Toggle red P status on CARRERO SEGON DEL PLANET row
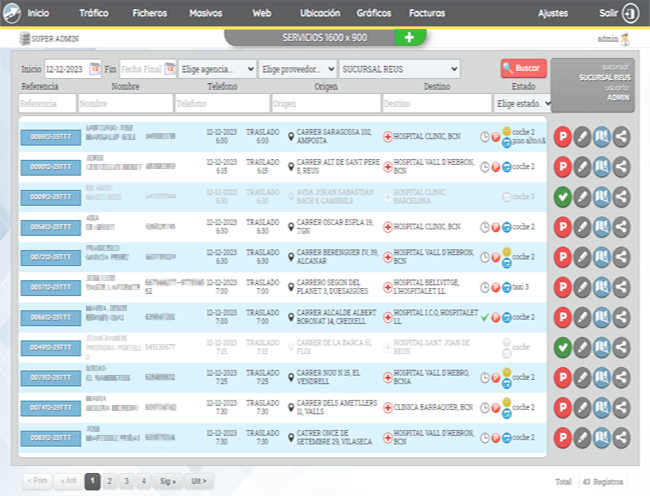Screen dimensions: 650x496 tap(563, 287)
